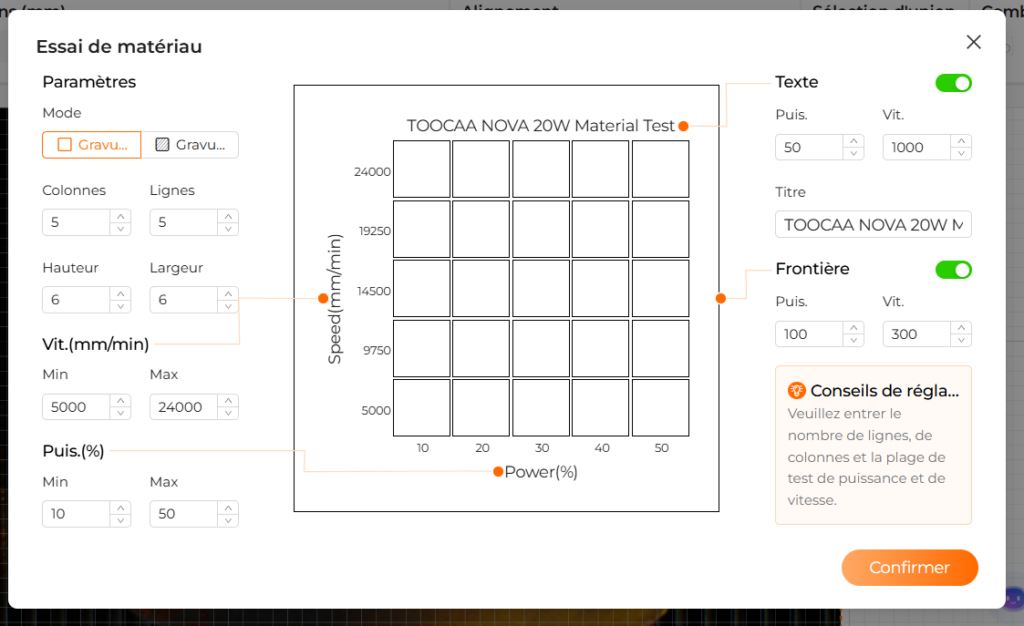Image resolution: width=1024 pixels, height=626 pixels.
Task: Decrease power Min 10 with down arrow
Action: tap(120, 520)
